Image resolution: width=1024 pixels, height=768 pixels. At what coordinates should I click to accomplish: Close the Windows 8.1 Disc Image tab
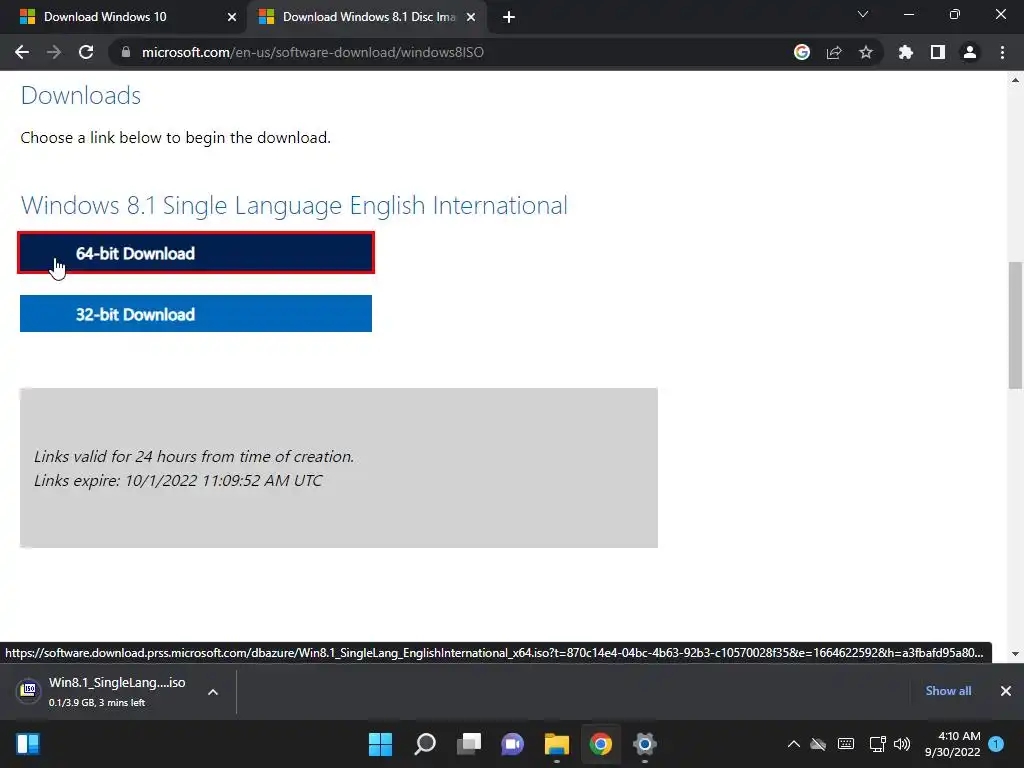471,17
